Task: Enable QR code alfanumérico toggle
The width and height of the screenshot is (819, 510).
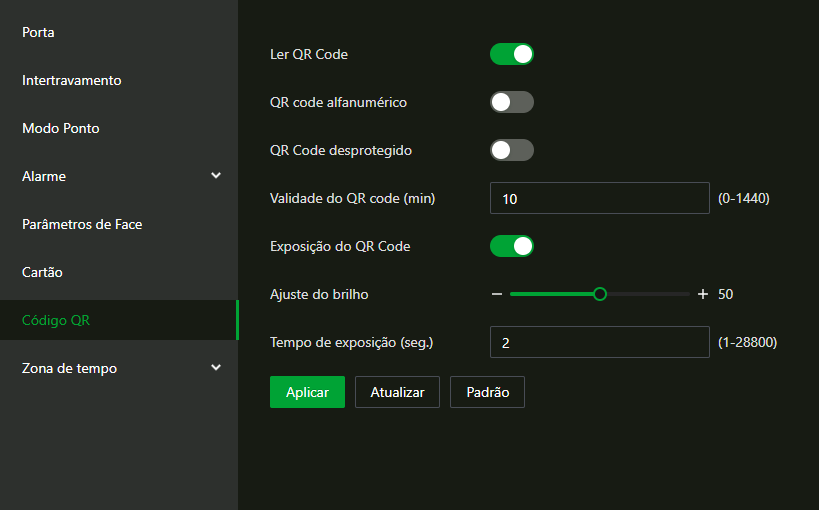Action: pyautogui.click(x=512, y=102)
